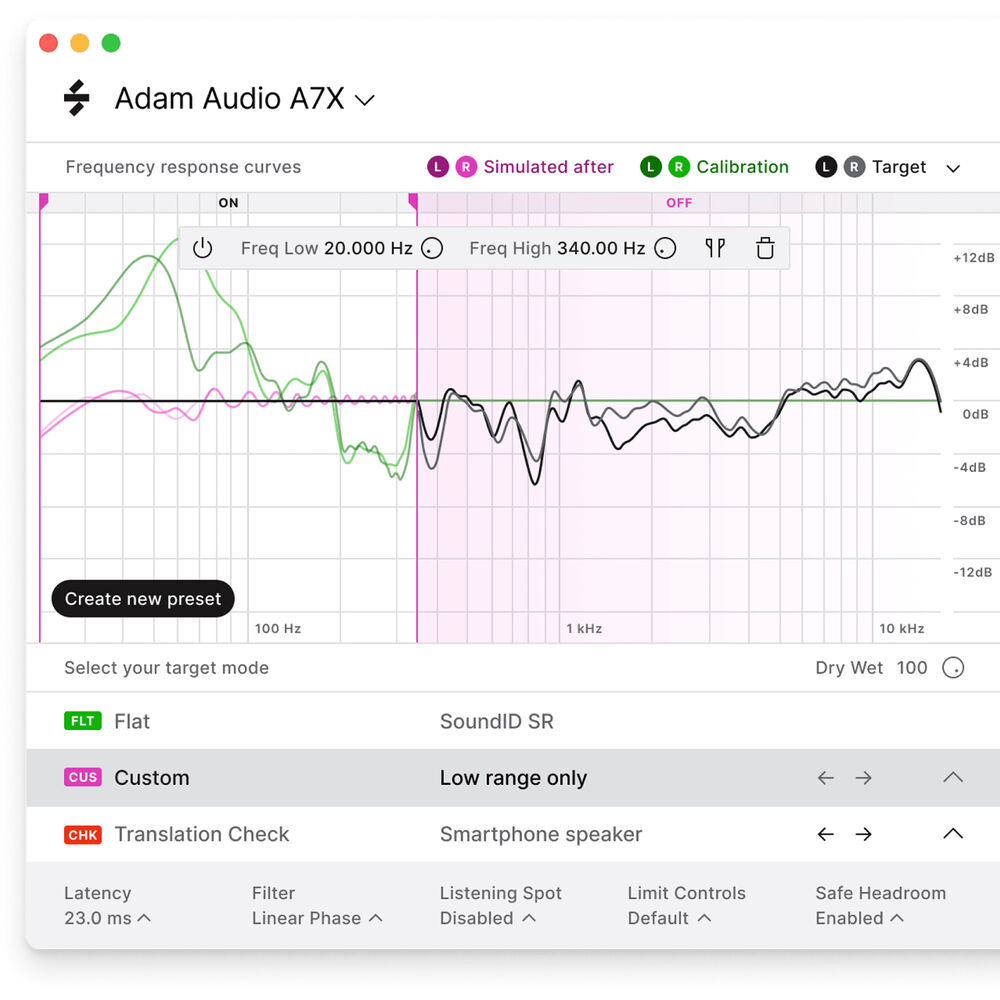The width and height of the screenshot is (1000, 1000).
Task: Toggle the filter band power icon
Action: [203, 248]
